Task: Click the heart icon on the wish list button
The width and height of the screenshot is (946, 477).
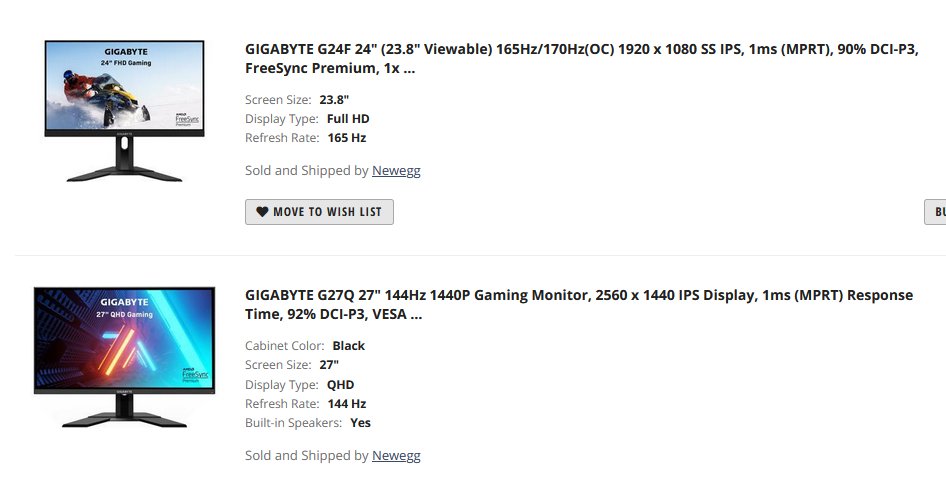Action: pyautogui.click(x=262, y=212)
